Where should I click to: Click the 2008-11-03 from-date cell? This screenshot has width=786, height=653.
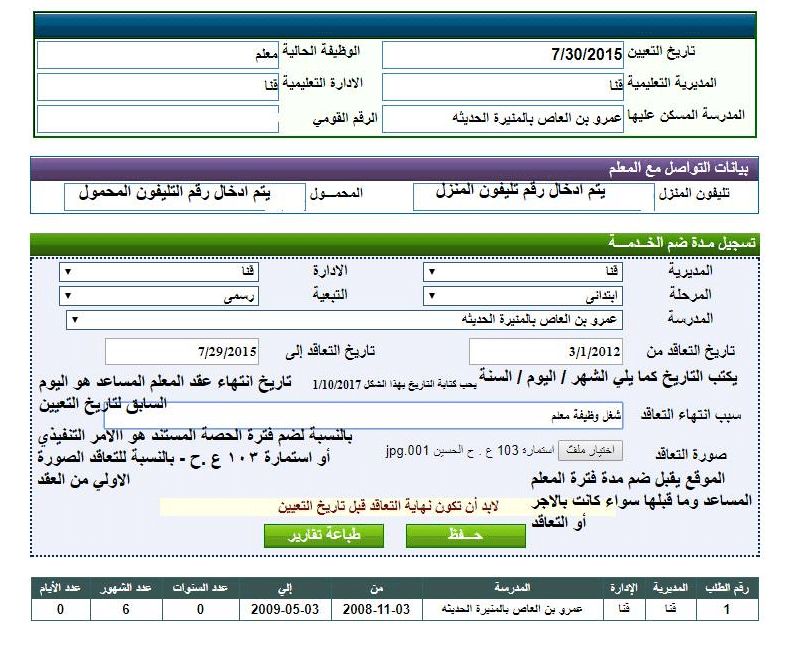[x=376, y=609]
